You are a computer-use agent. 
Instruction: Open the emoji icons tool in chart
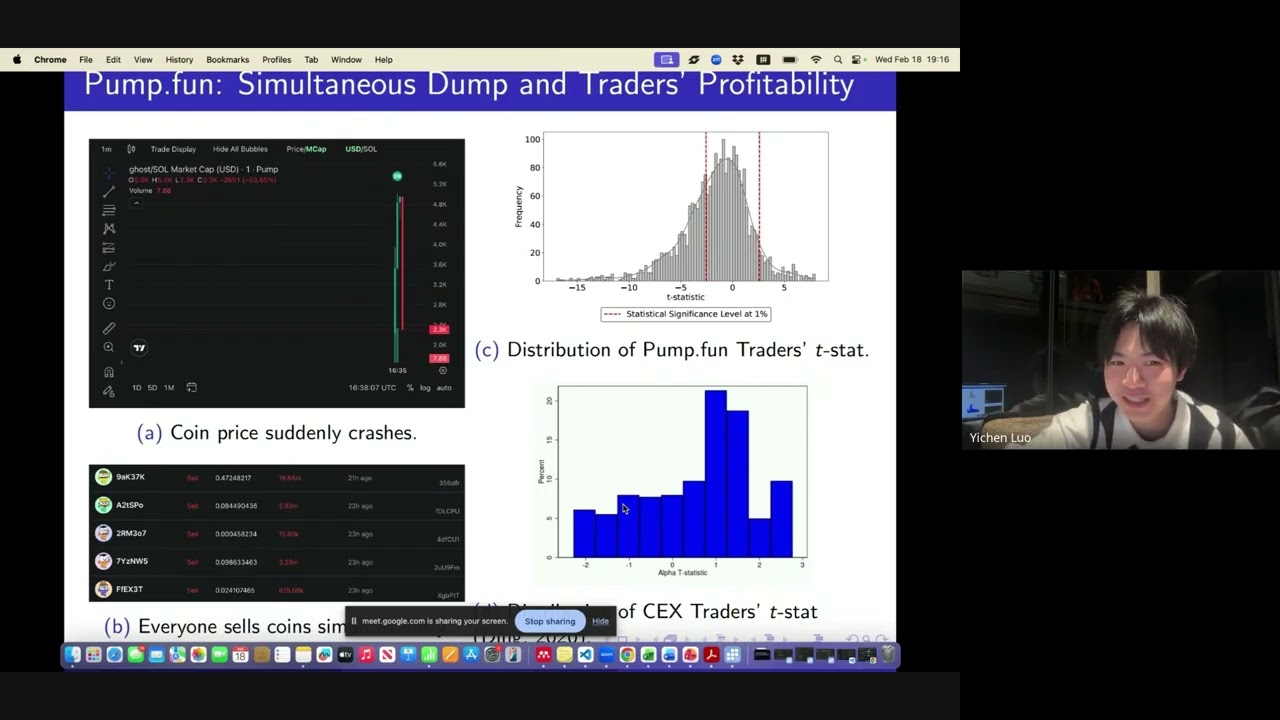pos(109,304)
